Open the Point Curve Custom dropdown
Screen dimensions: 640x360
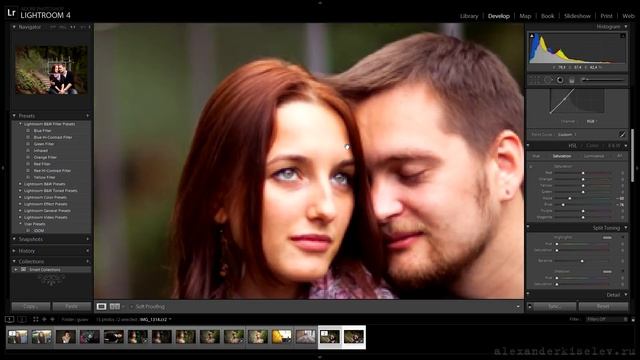click(x=567, y=134)
